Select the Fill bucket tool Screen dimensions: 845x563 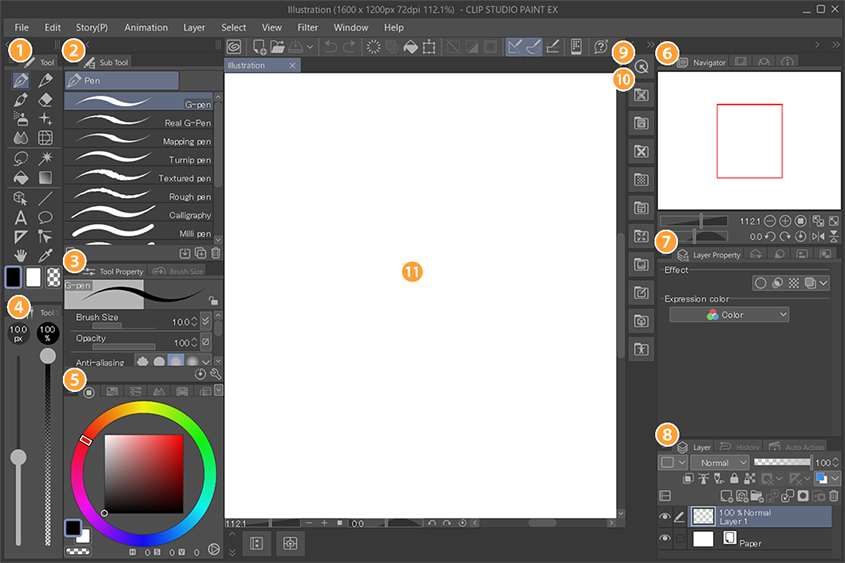20,177
